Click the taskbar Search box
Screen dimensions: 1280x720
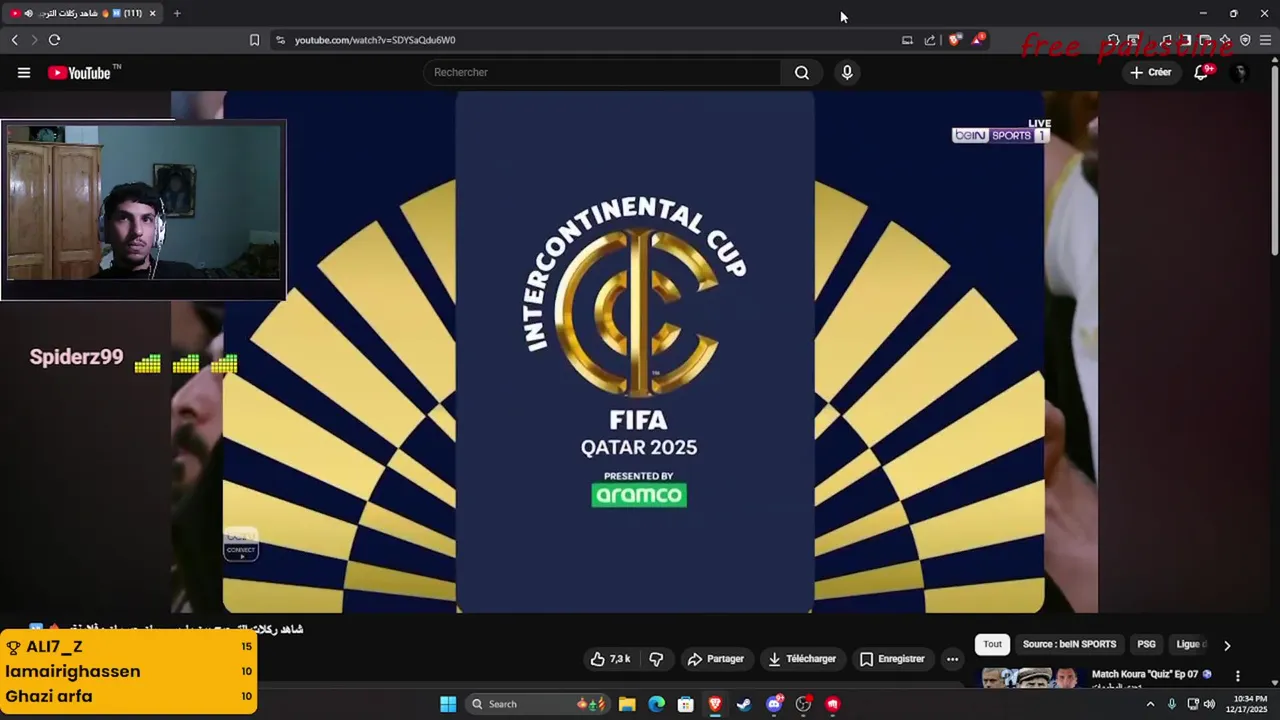click(537, 704)
